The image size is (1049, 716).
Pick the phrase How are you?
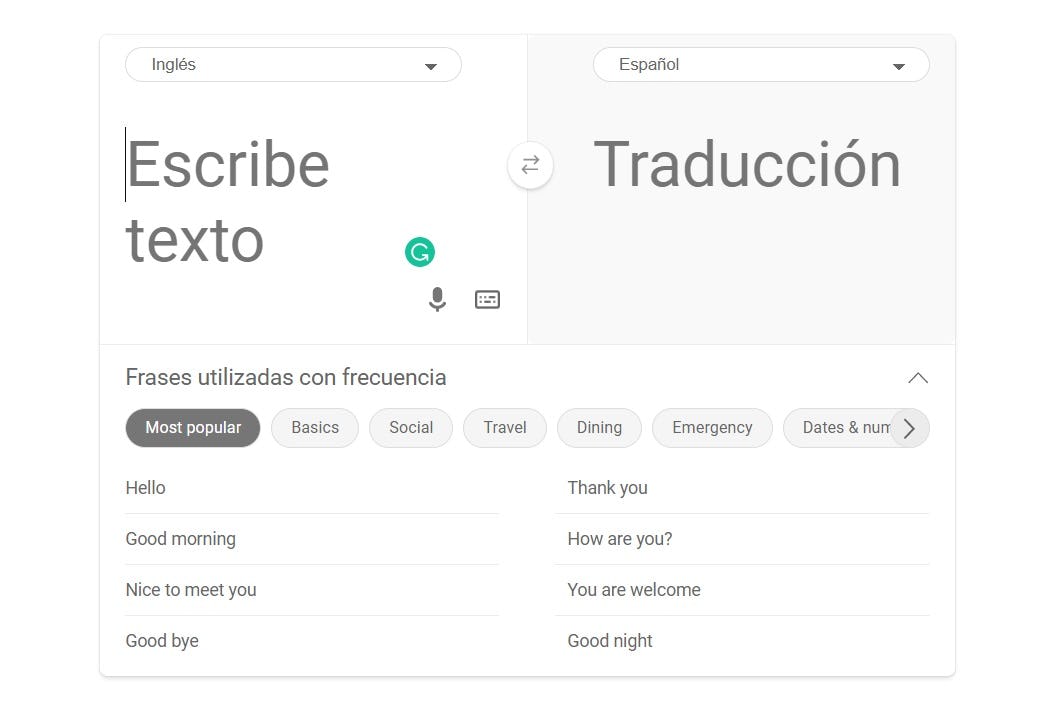(620, 539)
